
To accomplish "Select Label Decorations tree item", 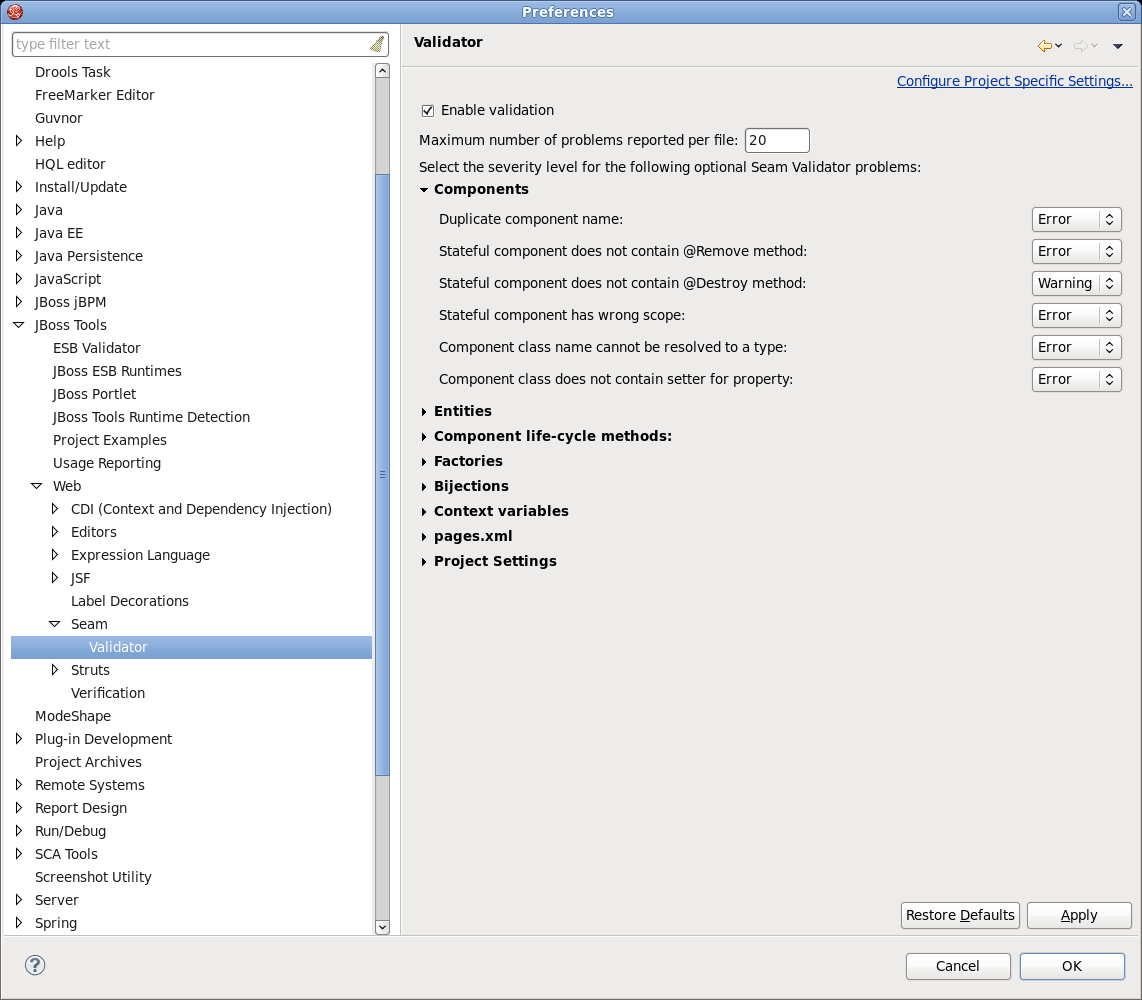I will [x=130, y=601].
